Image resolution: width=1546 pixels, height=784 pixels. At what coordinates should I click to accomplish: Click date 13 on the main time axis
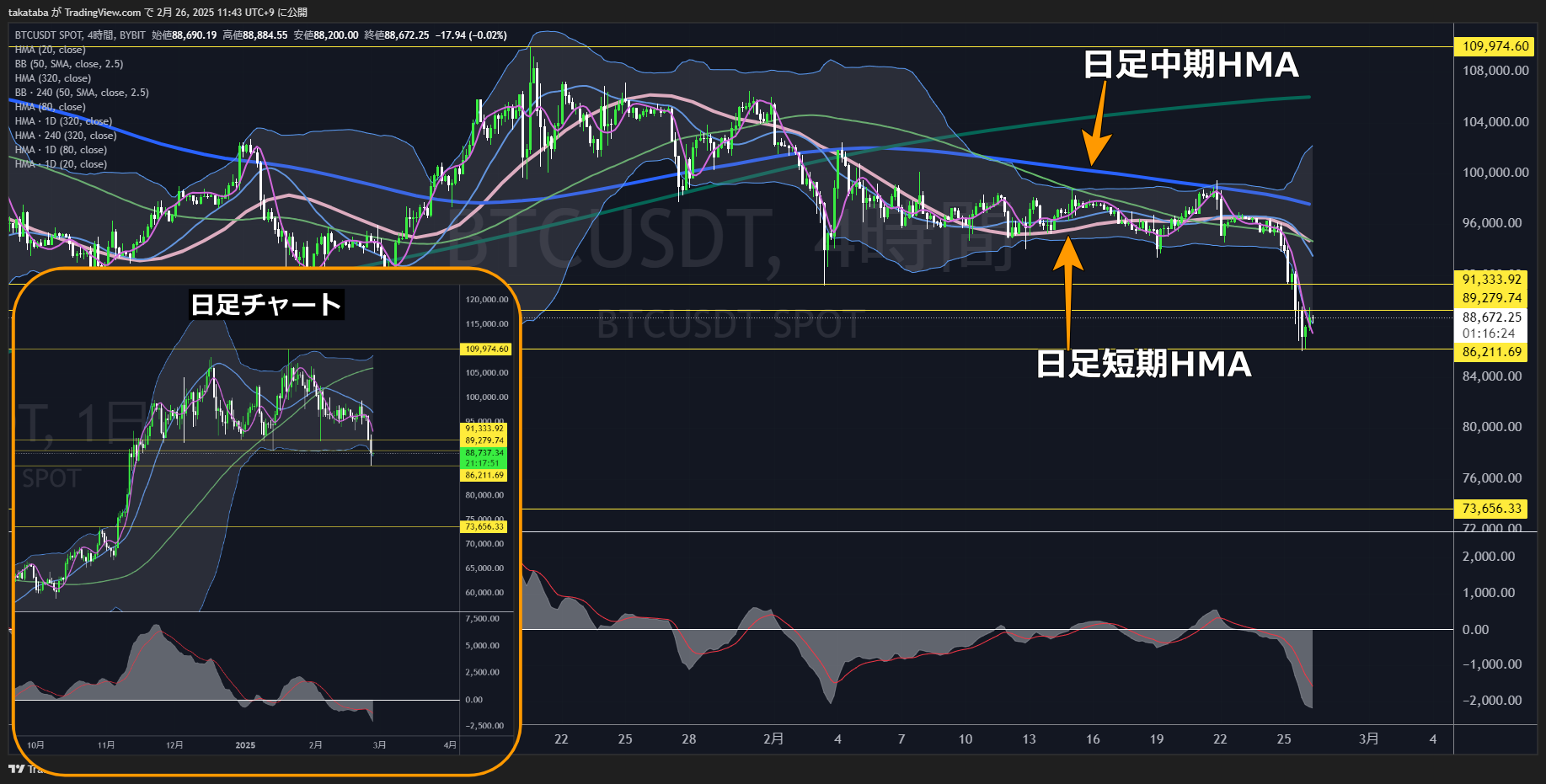click(1030, 739)
